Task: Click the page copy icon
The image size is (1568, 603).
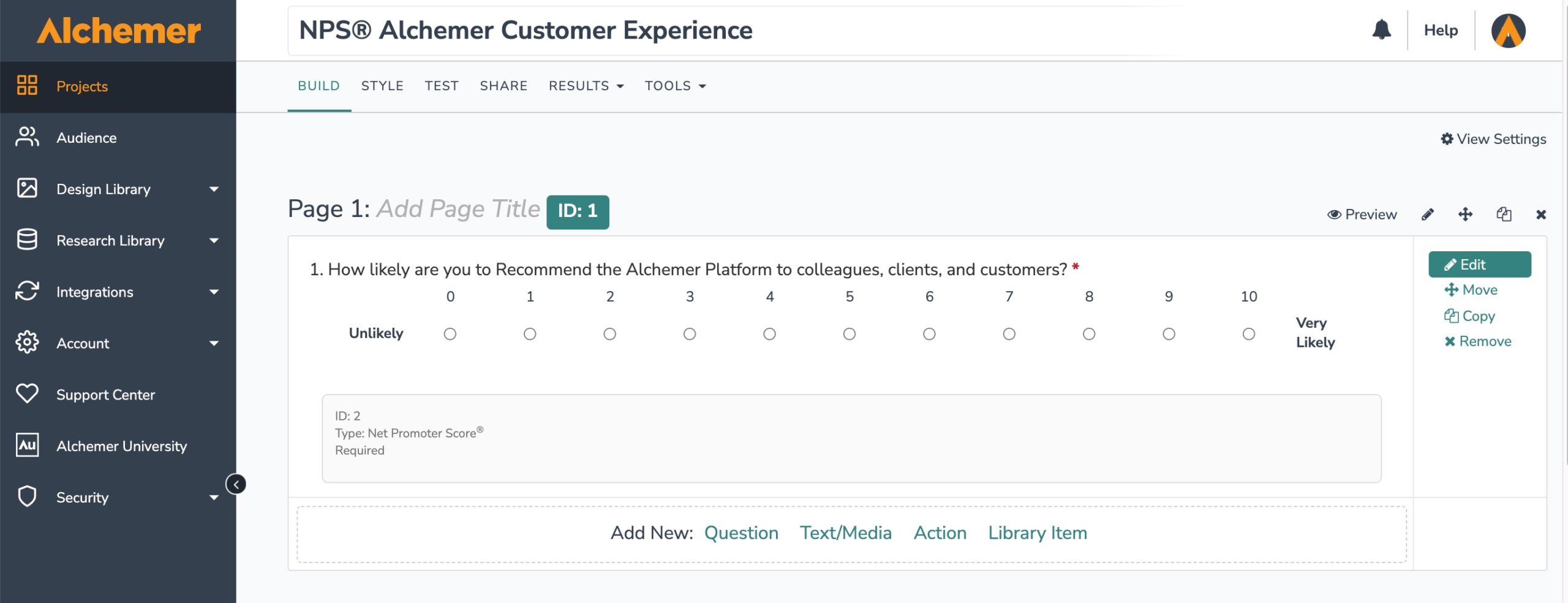Action: tap(1504, 214)
